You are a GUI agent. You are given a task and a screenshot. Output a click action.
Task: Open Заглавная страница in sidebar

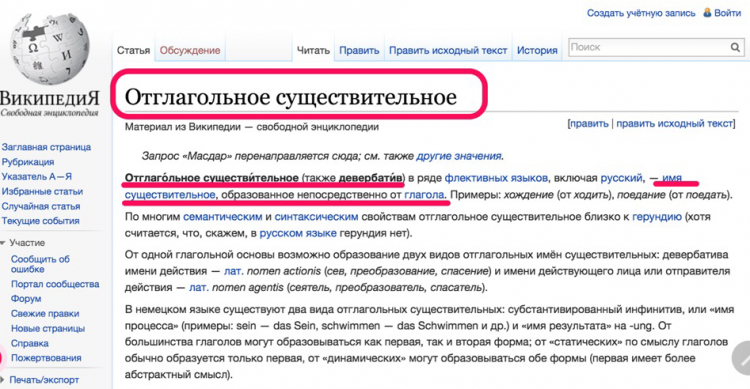[46, 147]
